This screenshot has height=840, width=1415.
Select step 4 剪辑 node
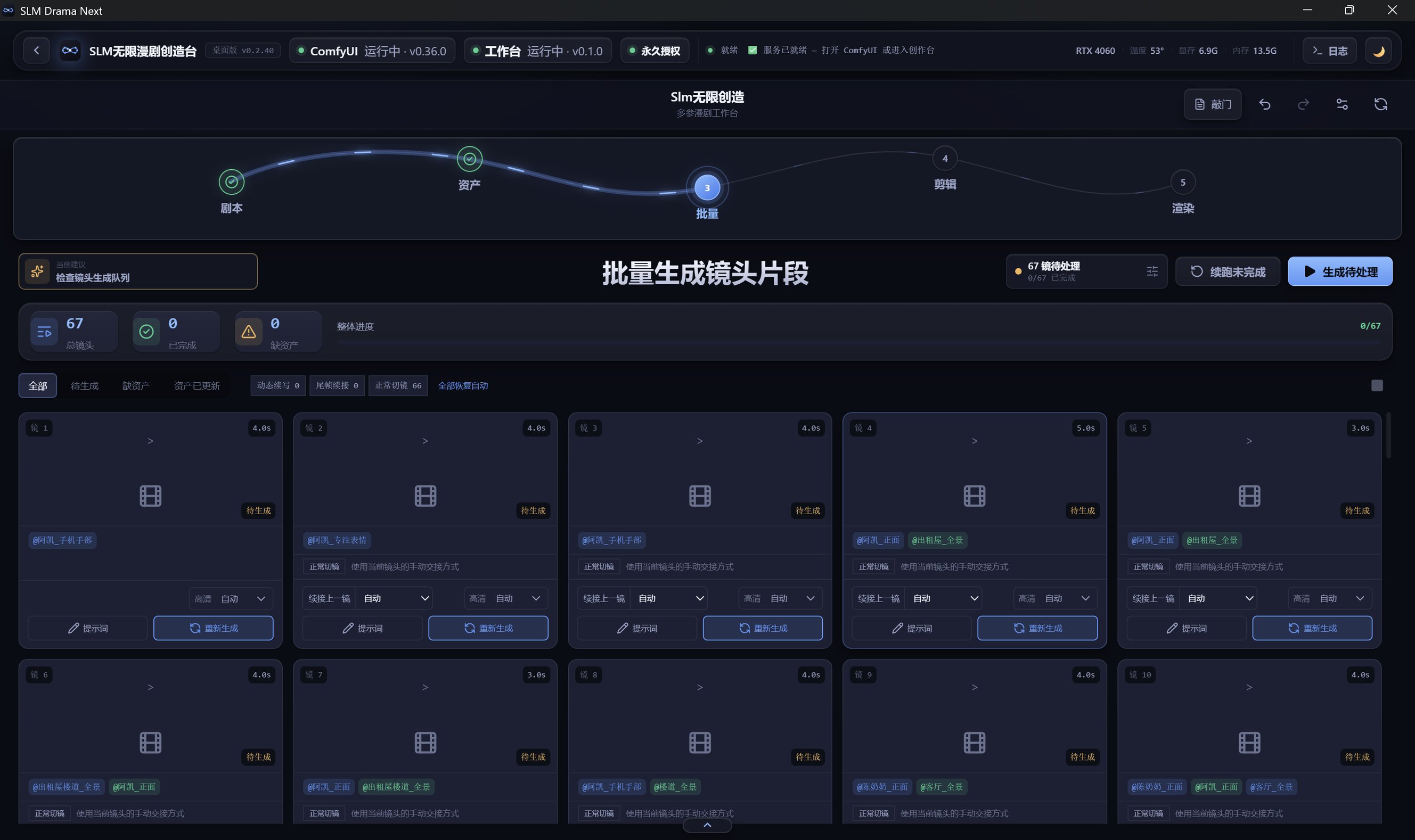click(944, 159)
